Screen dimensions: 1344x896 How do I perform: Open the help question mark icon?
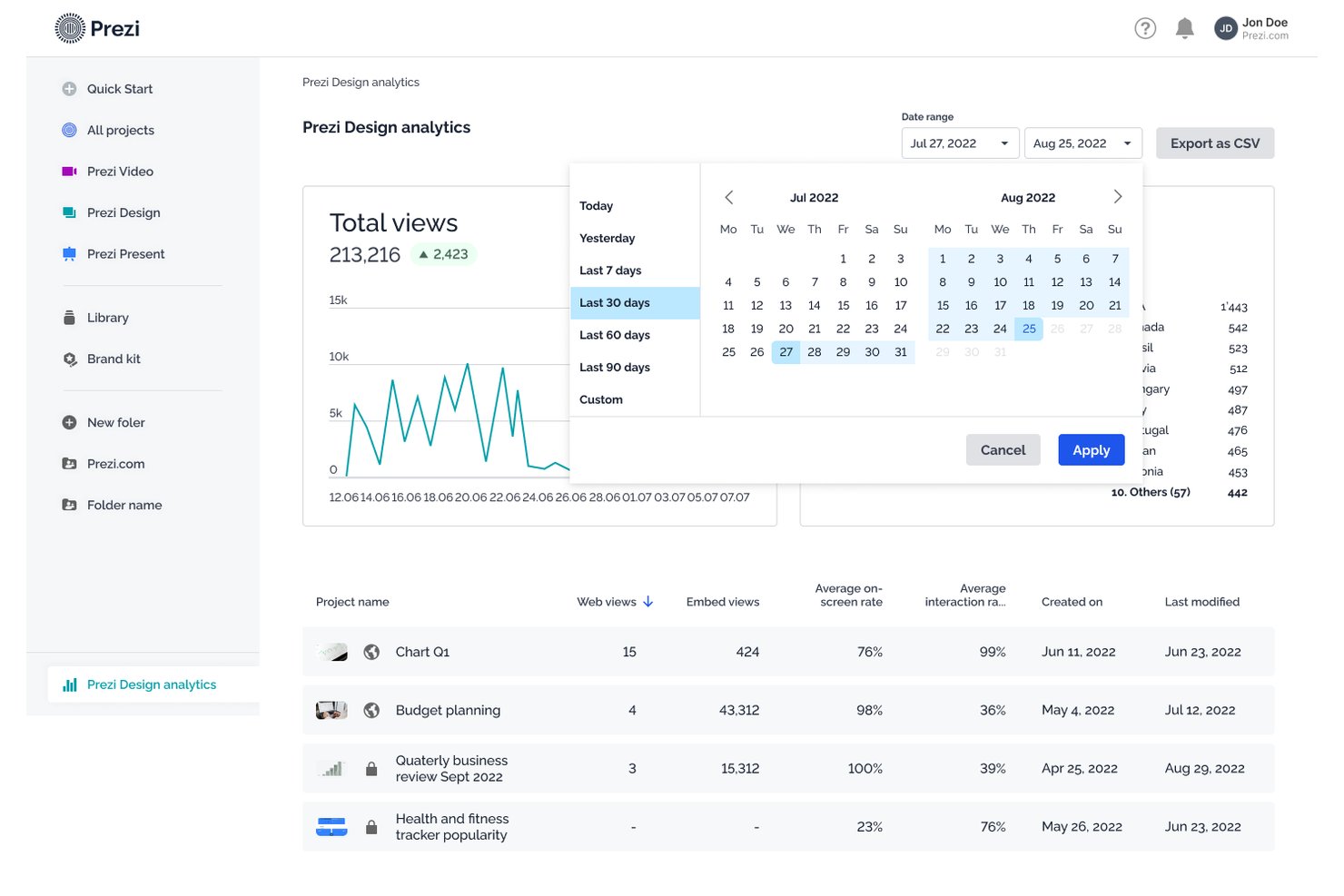coord(1145,28)
